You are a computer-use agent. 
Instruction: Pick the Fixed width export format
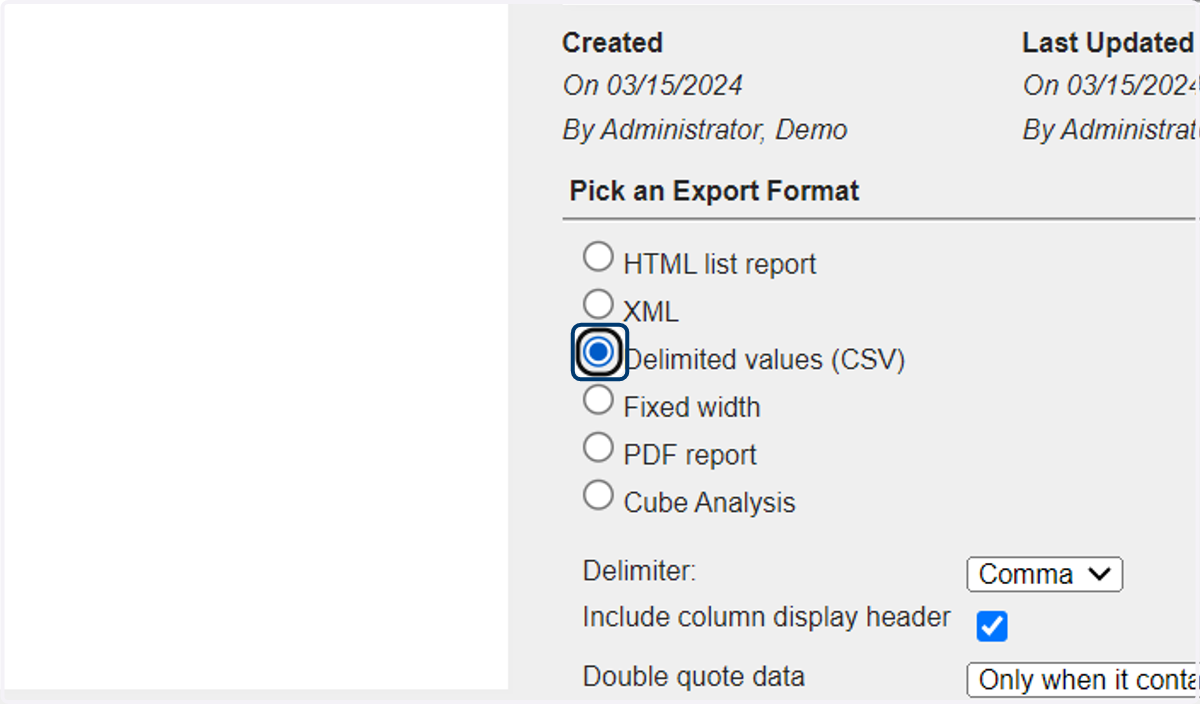(x=598, y=400)
